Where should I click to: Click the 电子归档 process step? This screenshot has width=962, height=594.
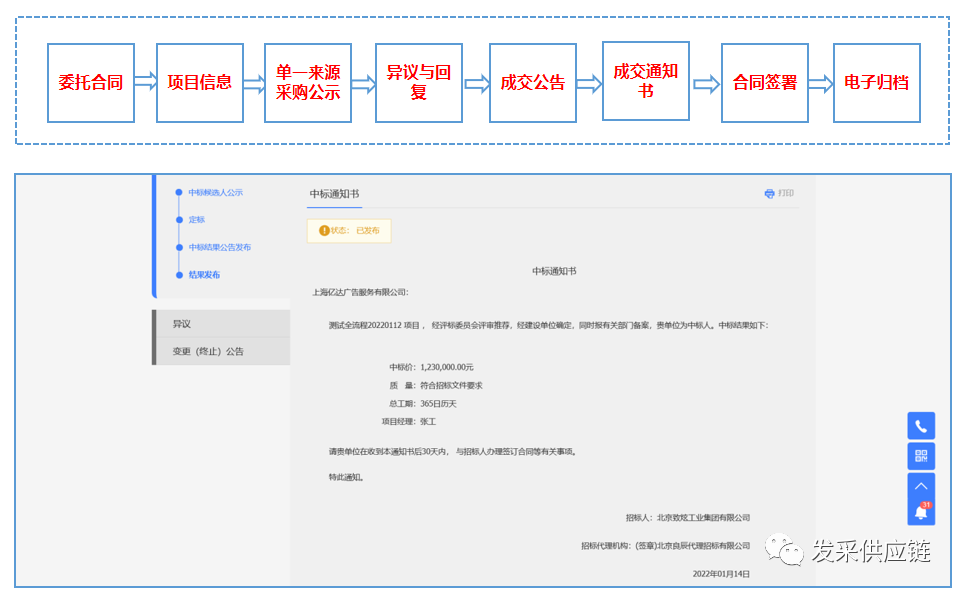click(876, 83)
